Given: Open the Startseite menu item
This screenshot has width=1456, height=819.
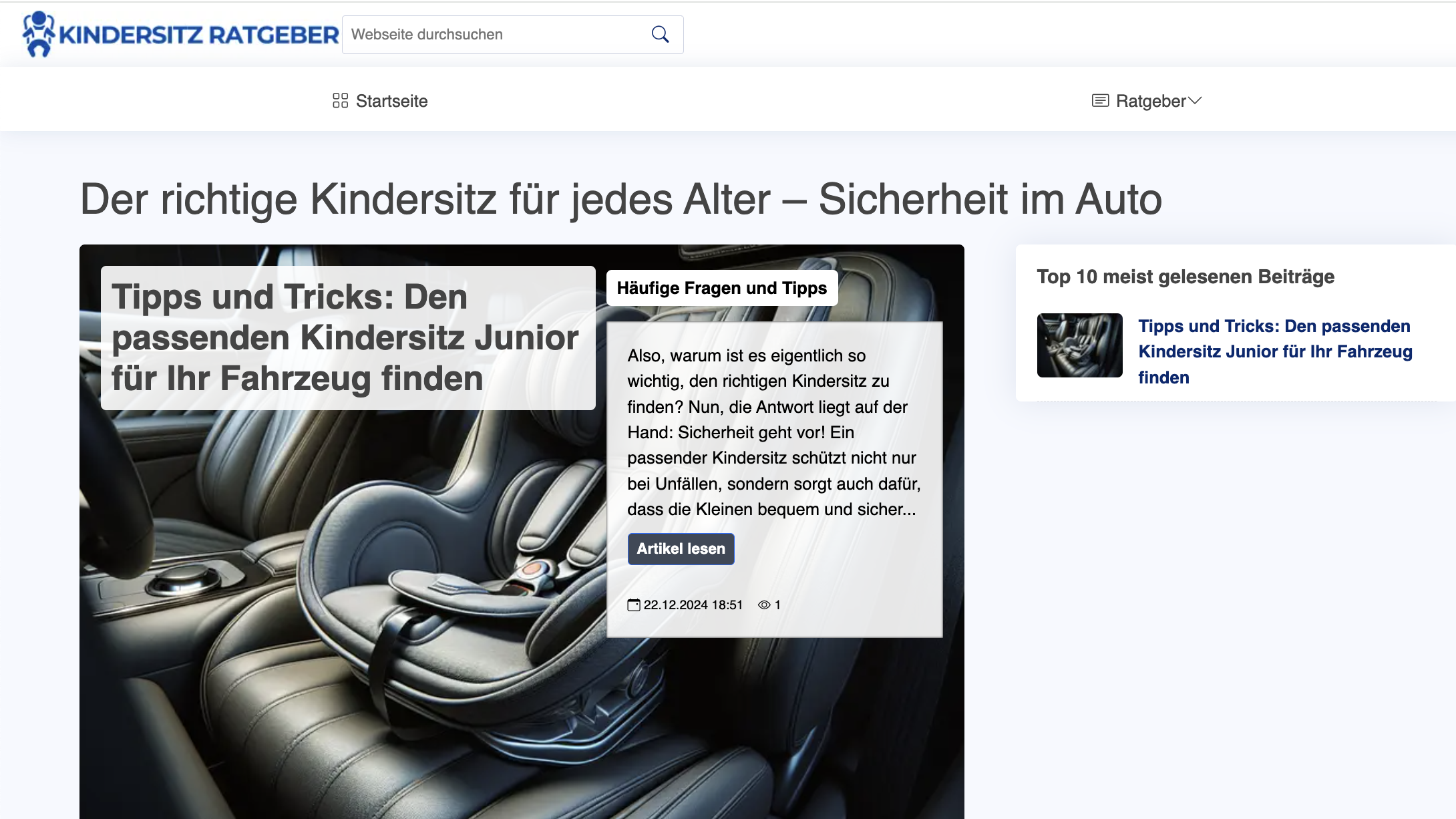Looking at the screenshot, I should click(391, 100).
